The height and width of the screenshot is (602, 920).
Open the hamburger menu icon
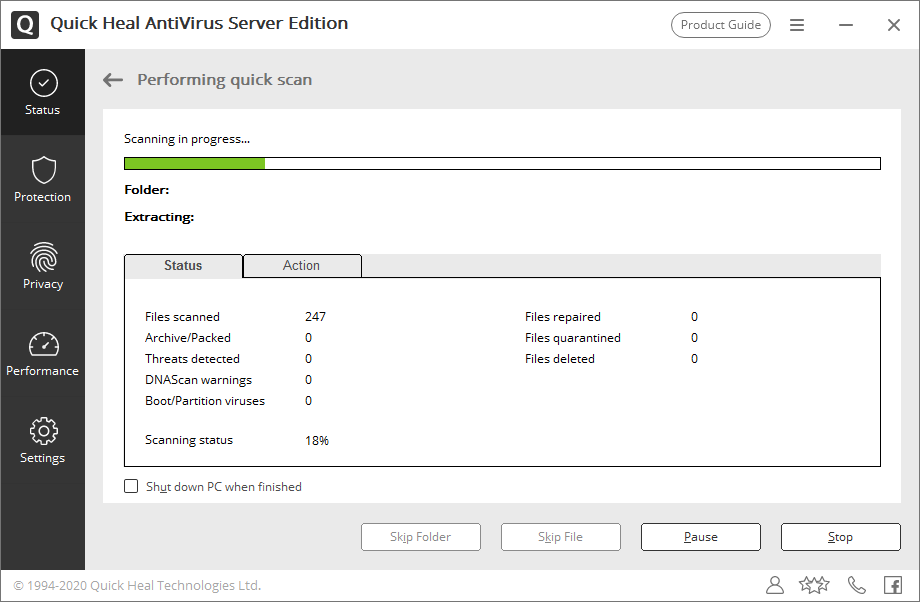pos(796,25)
